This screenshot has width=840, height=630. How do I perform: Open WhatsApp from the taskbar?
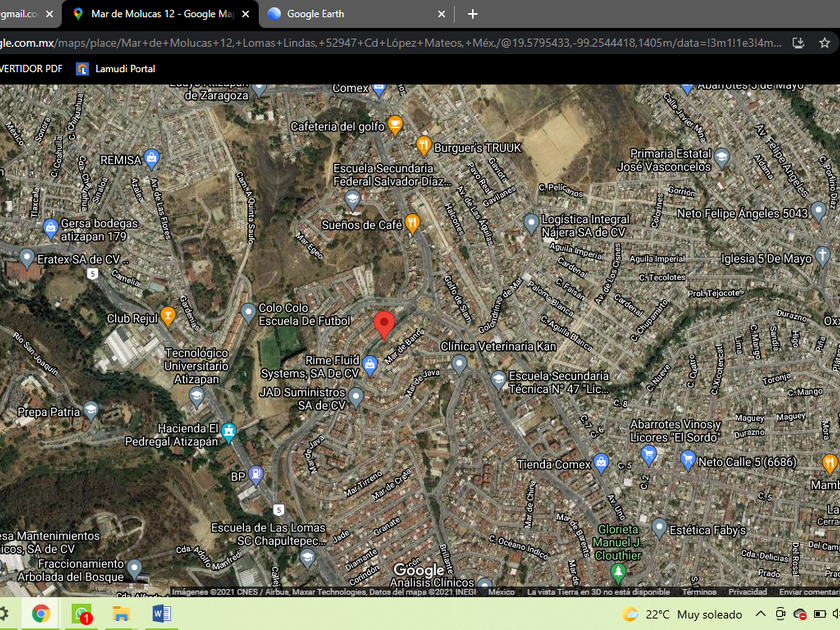[81, 614]
